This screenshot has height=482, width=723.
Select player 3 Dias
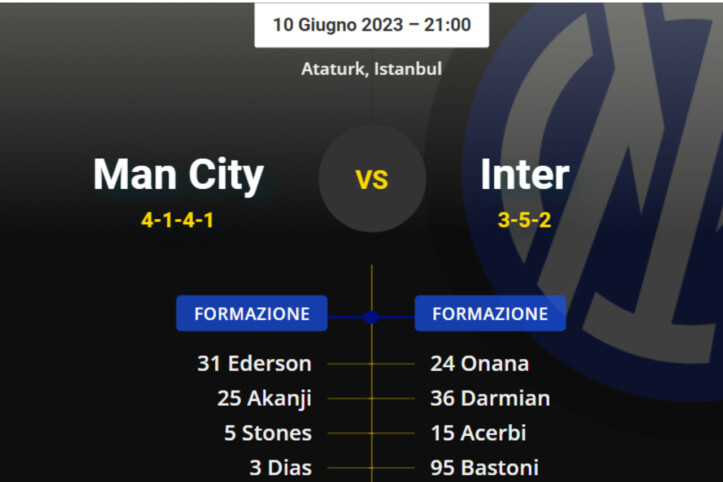click(280, 467)
